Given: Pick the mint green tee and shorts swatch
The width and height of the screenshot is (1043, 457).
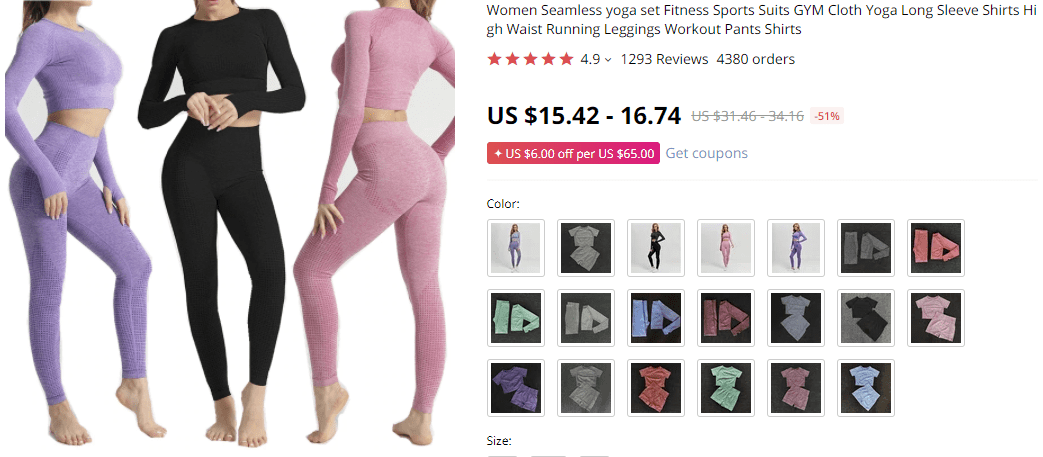Looking at the screenshot, I should click(x=726, y=388).
